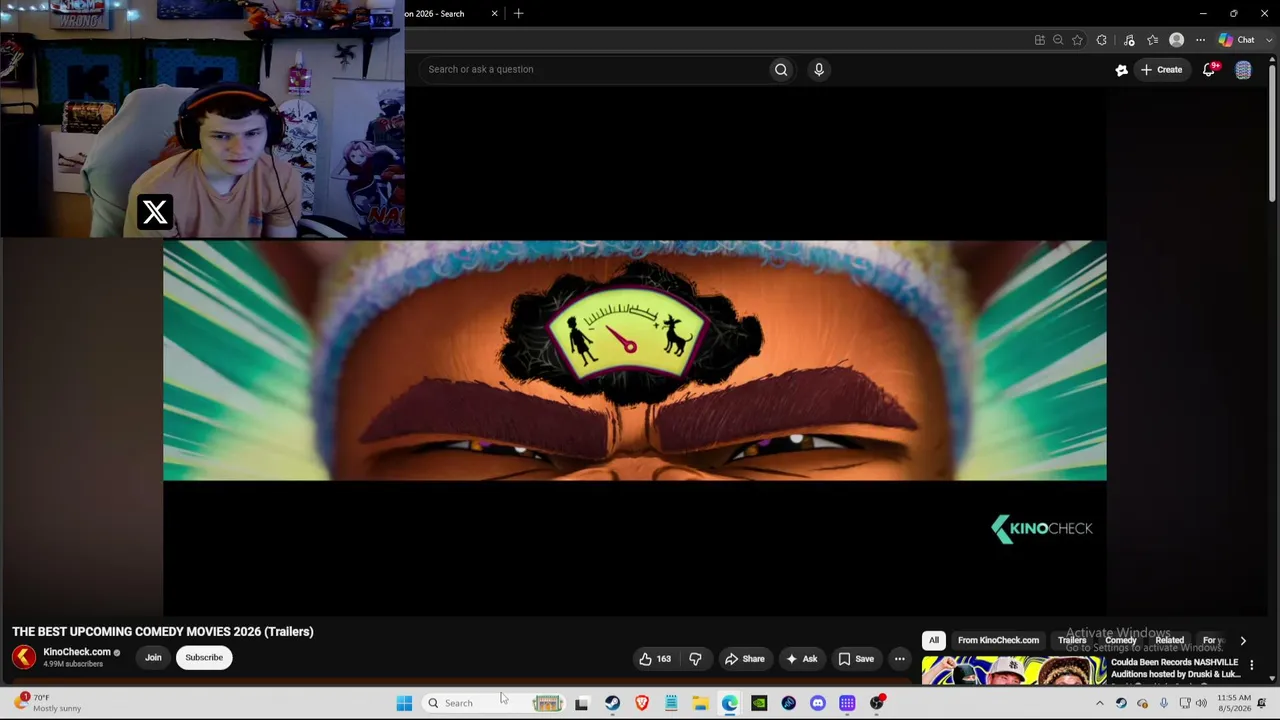This screenshot has height=720, width=1280.
Task: Launch Steam from the taskbar
Action: click(612, 703)
